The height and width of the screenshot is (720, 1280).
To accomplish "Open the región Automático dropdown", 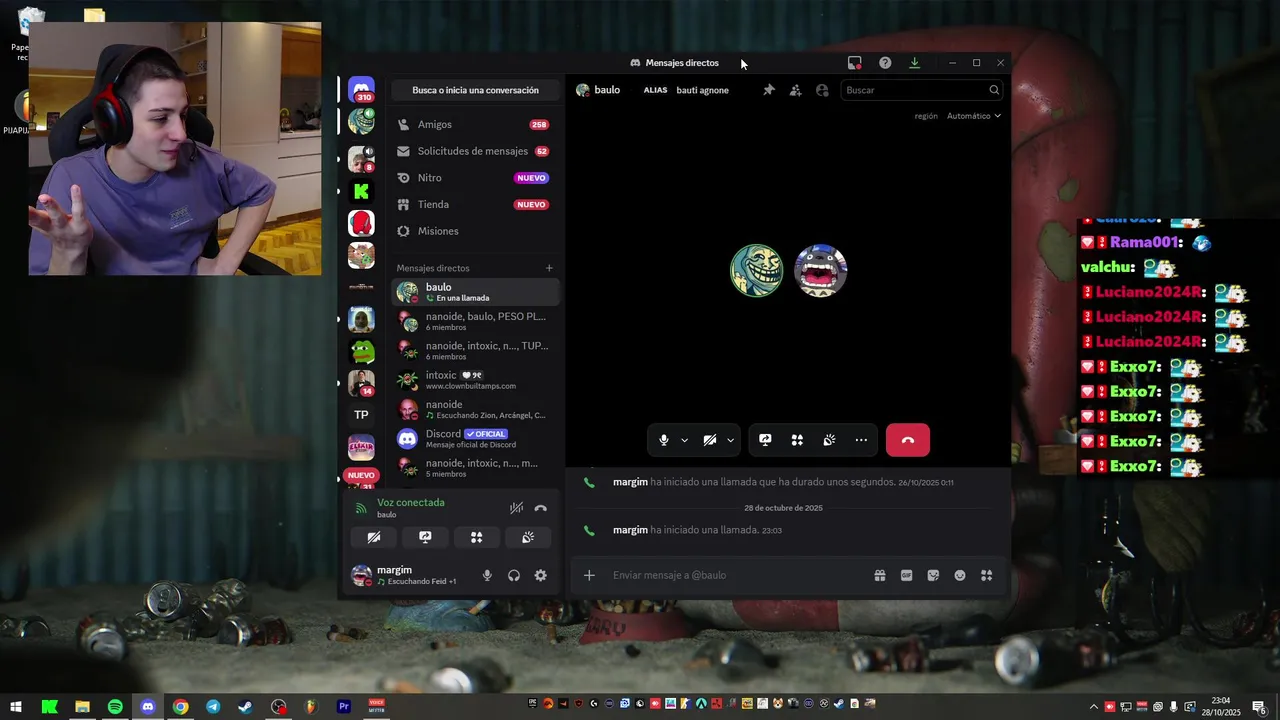I will point(974,116).
